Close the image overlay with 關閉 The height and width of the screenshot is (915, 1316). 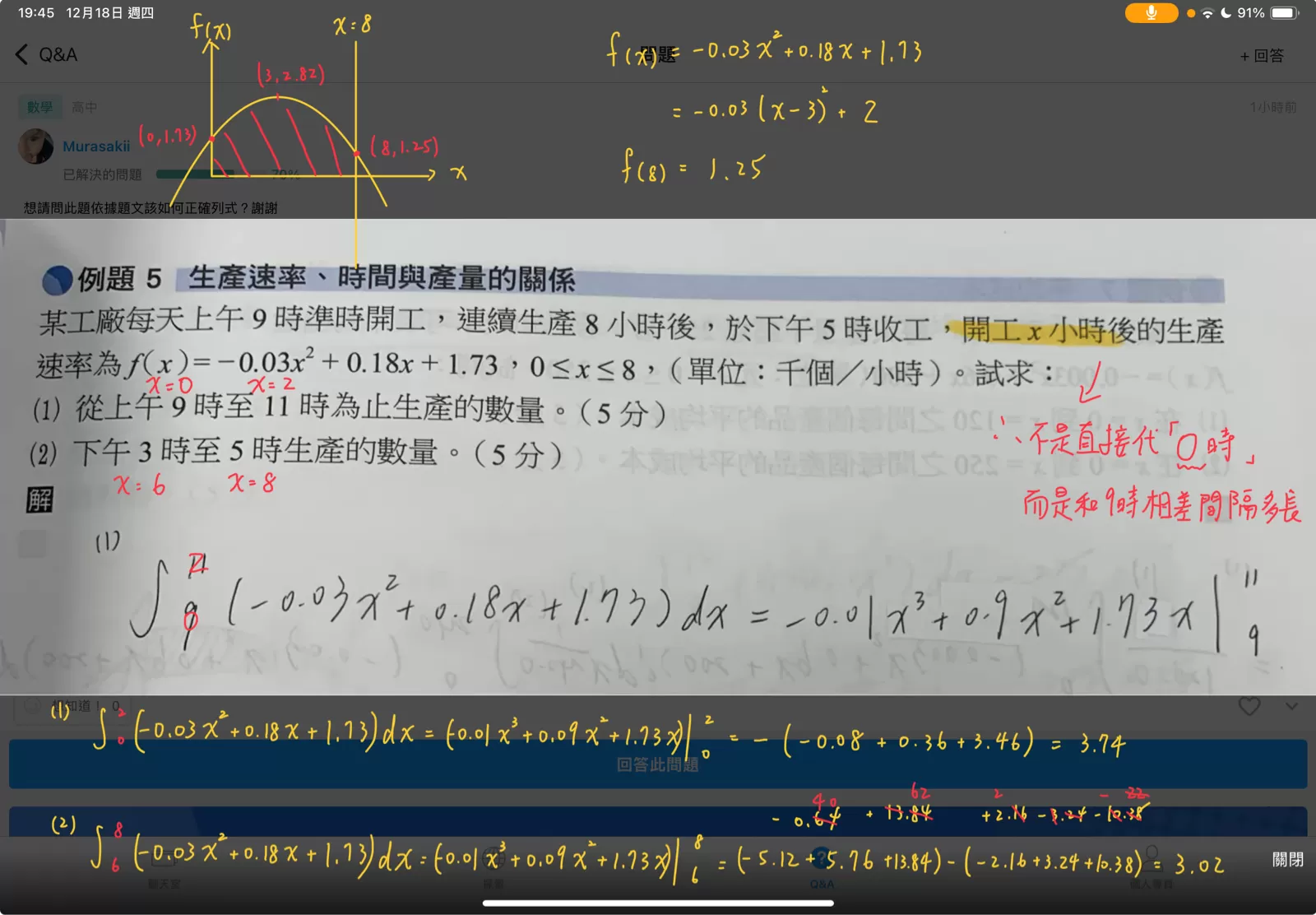1287,859
